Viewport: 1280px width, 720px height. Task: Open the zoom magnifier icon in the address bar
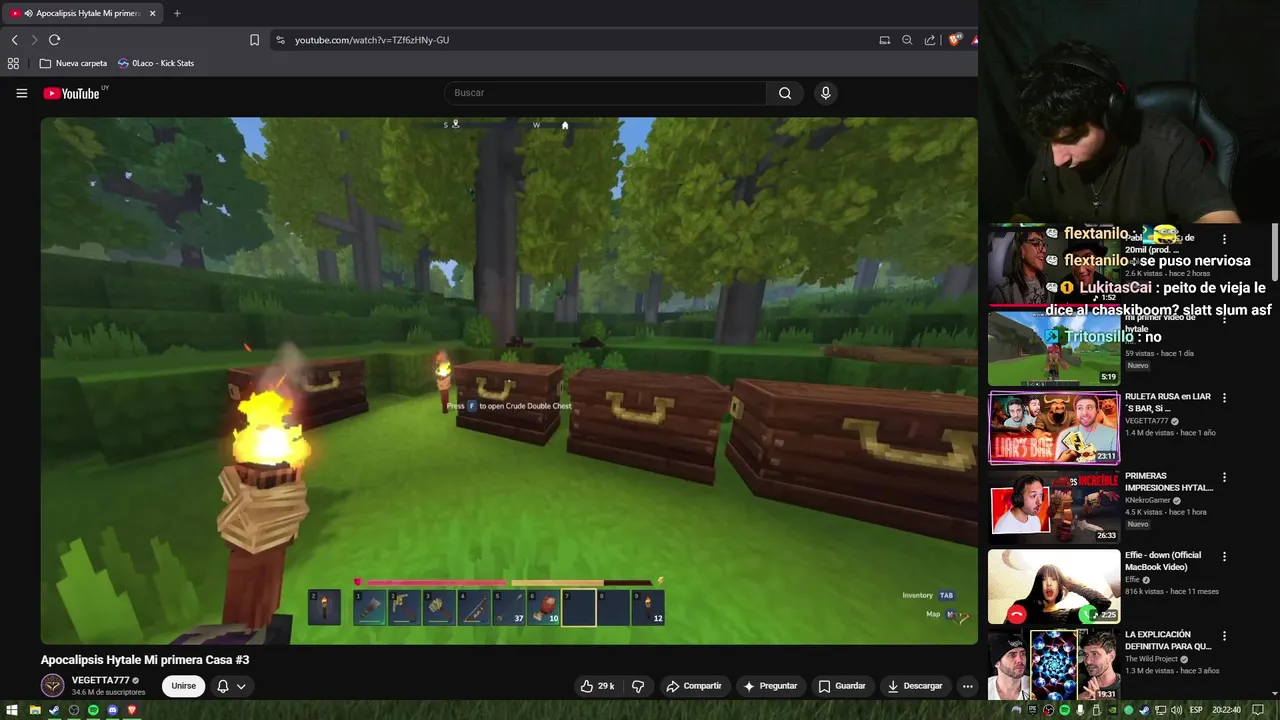[907, 40]
